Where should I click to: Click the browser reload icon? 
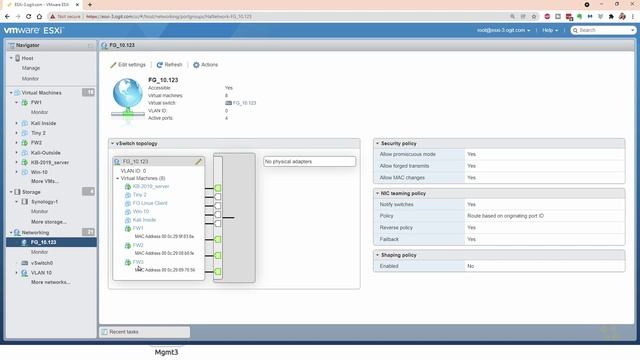pyautogui.click(x=29, y=16)
